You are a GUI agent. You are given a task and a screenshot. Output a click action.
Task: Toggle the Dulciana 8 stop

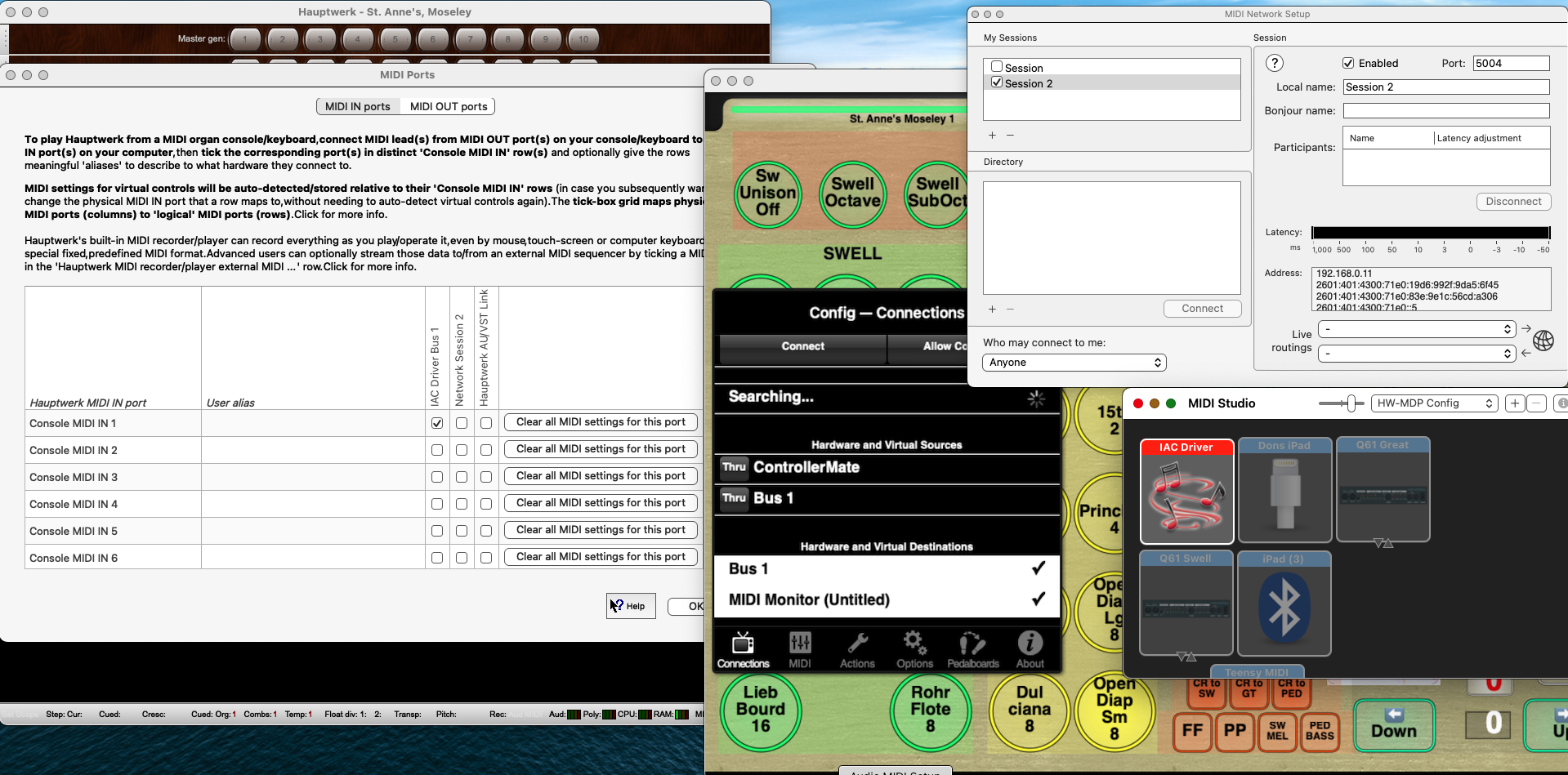click(x=1030, y=710)
